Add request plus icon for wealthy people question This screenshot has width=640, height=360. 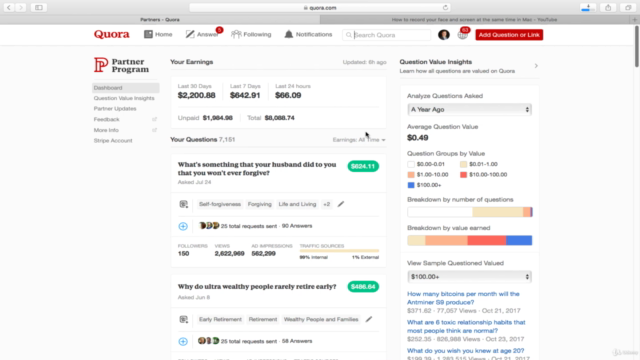click(183, 341)
